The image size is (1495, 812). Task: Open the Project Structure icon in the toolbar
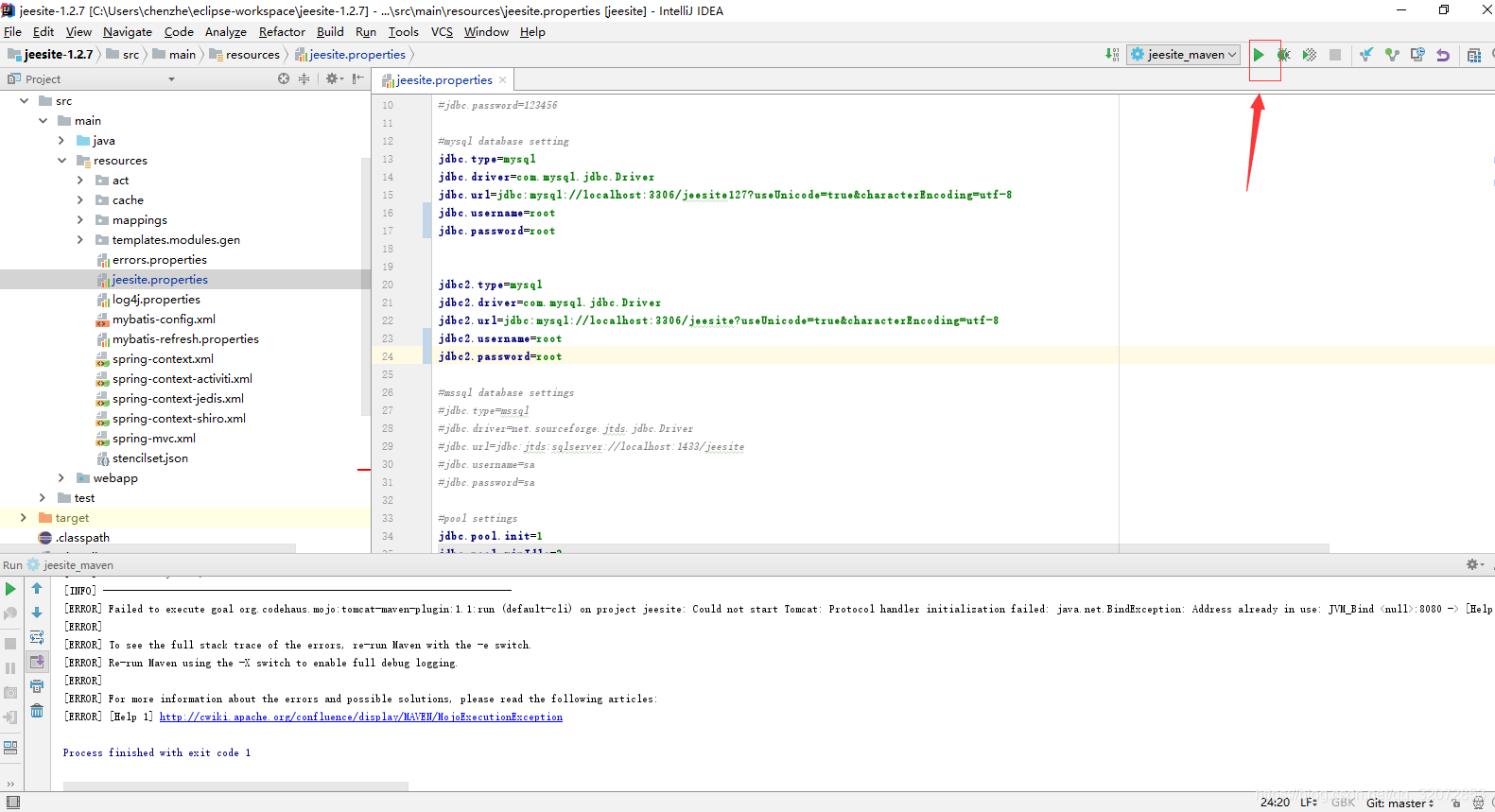coord(1474,55)
